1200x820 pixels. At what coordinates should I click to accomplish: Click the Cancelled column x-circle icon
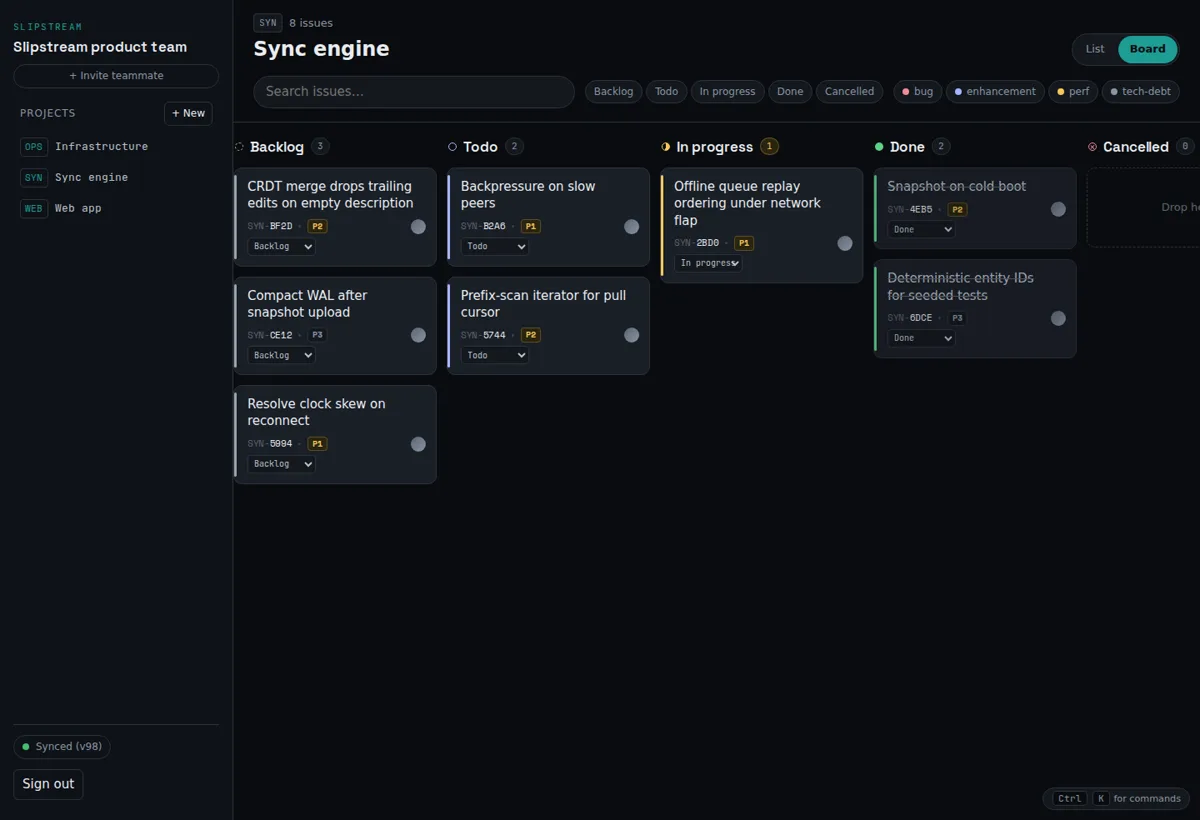point(1092,147)
